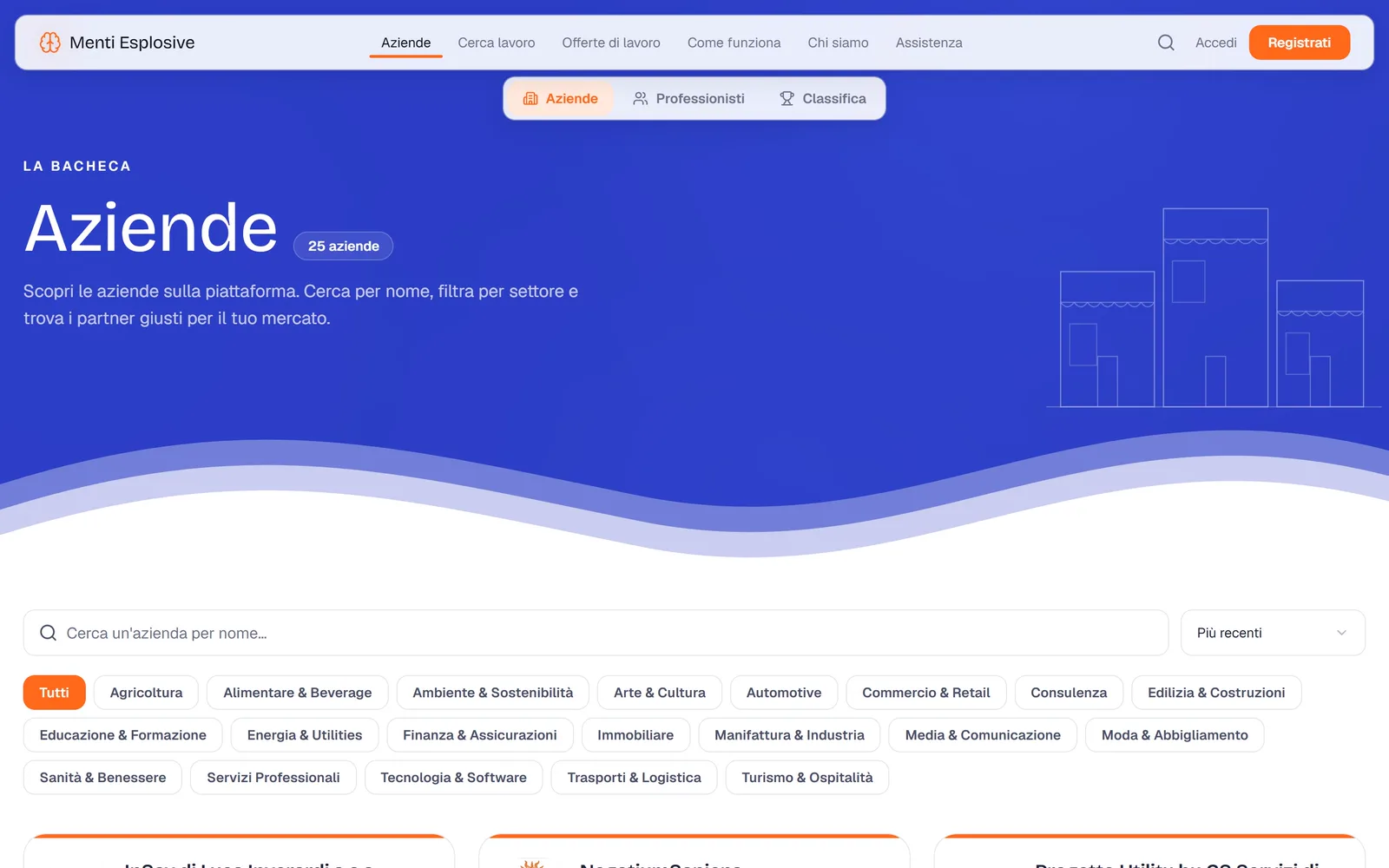Select Educazione & Formazione chip
This screenshot has width=1389, height=868.
[x=122, y=735]
